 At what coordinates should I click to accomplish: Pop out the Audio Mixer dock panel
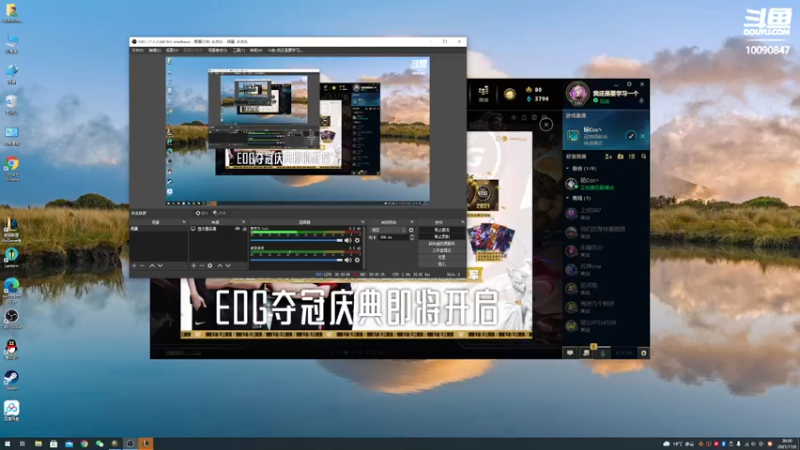click(x=363, y=222)
